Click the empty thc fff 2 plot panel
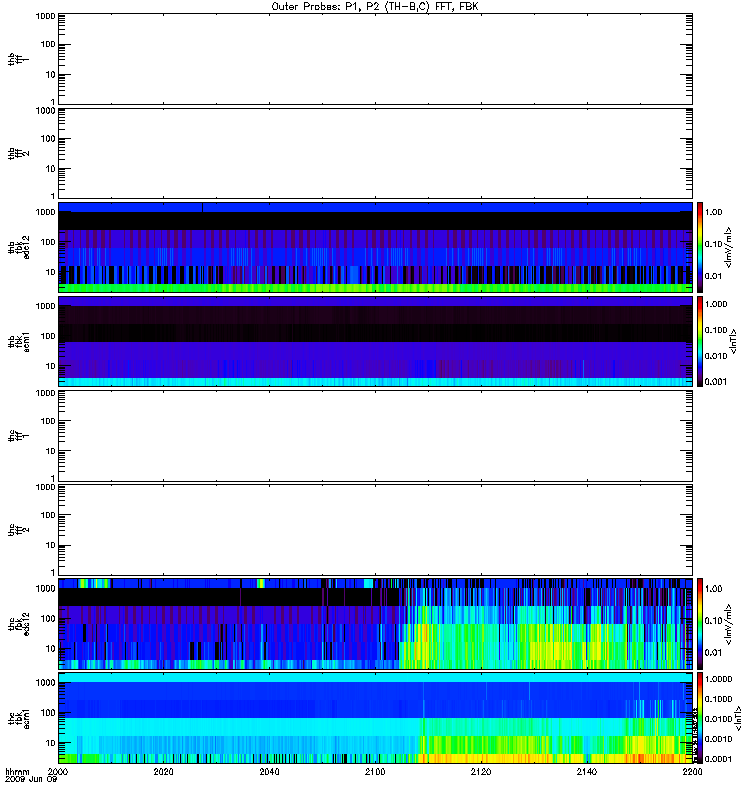 pyautogui.click(x=375, y=530)
